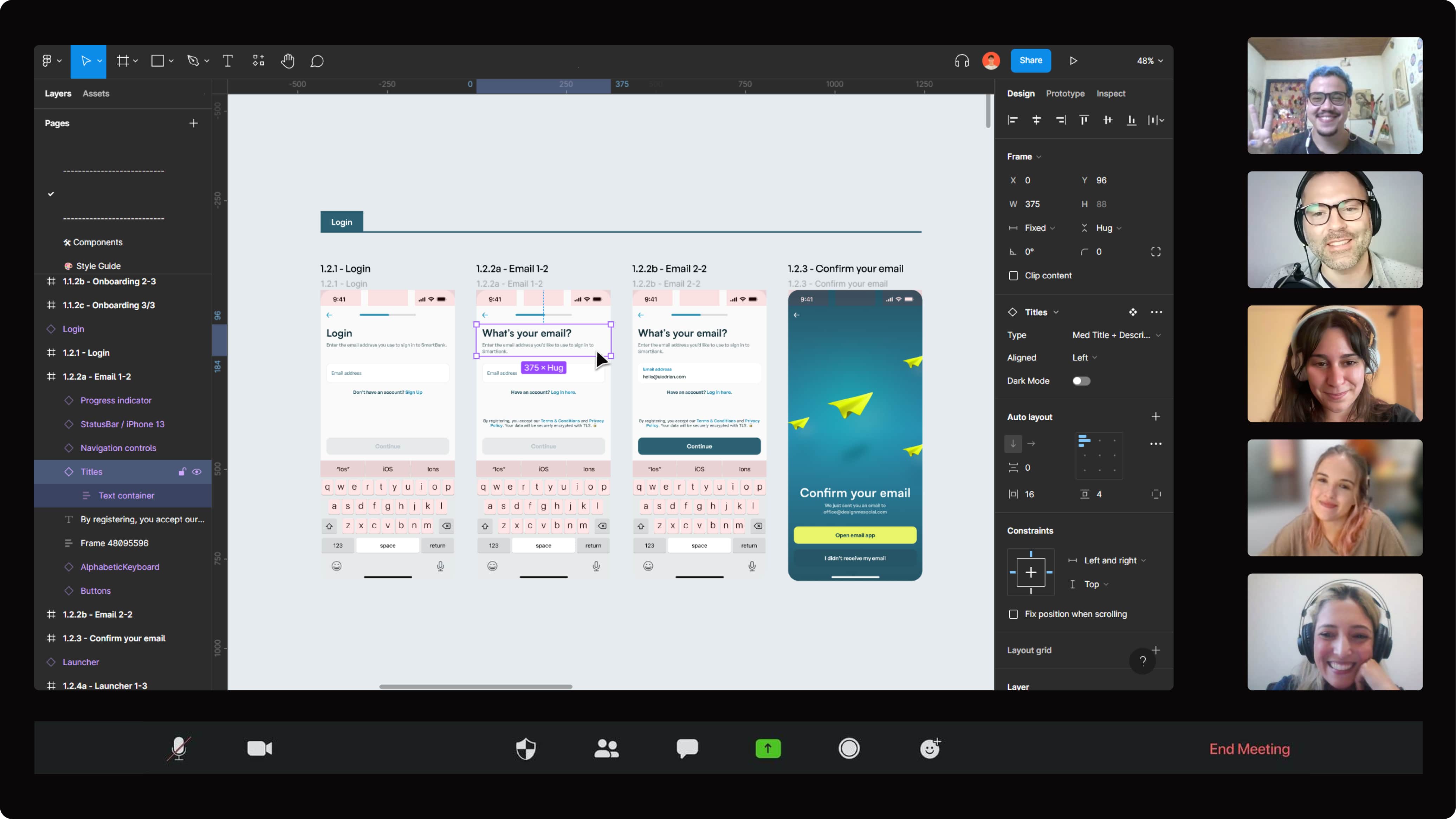
Task: Click the Present play icon
Action: point(1073,61)
